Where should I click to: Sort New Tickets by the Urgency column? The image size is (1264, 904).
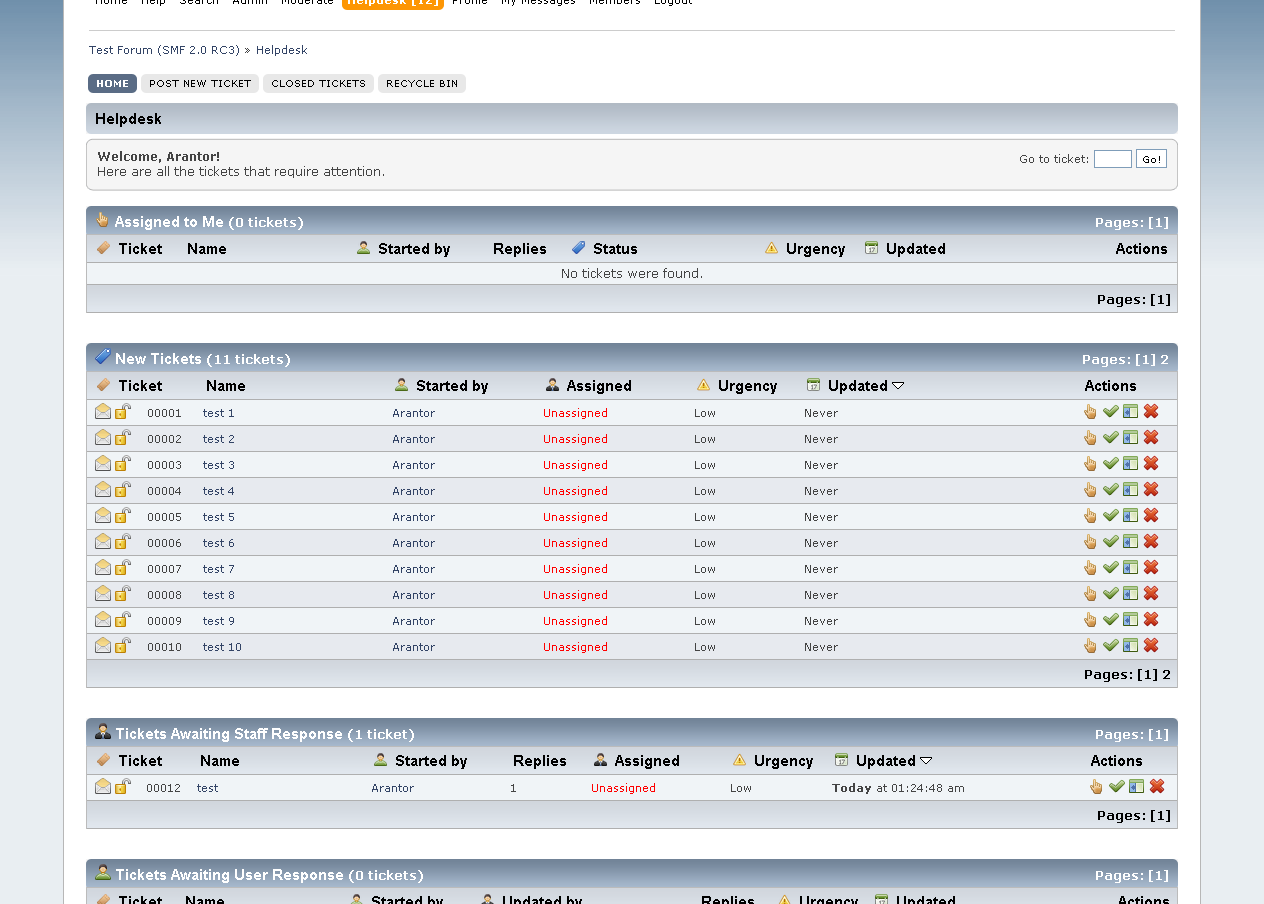point(747,386)
